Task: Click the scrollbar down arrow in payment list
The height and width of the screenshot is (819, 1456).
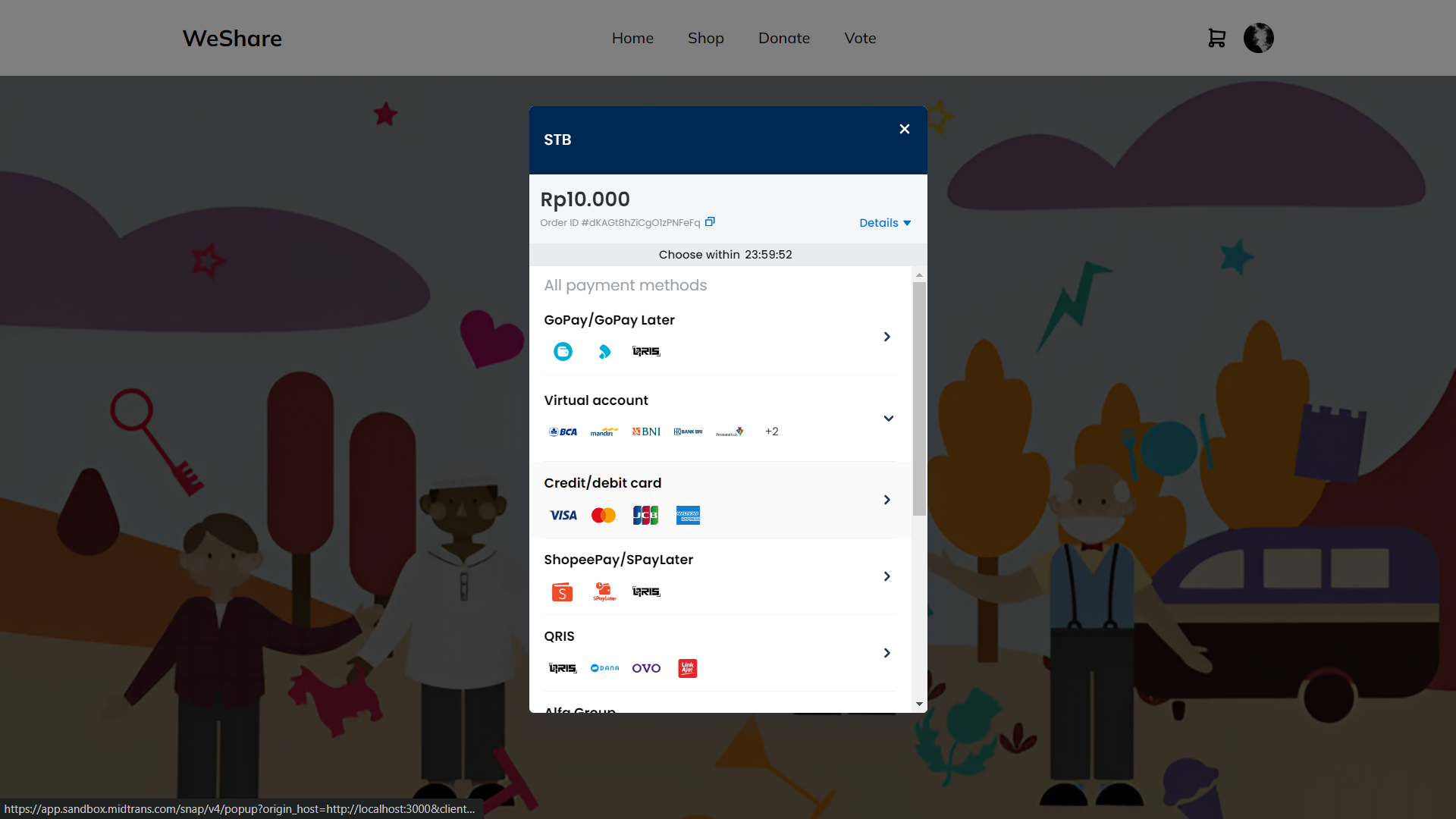Action: pos(919,704)
